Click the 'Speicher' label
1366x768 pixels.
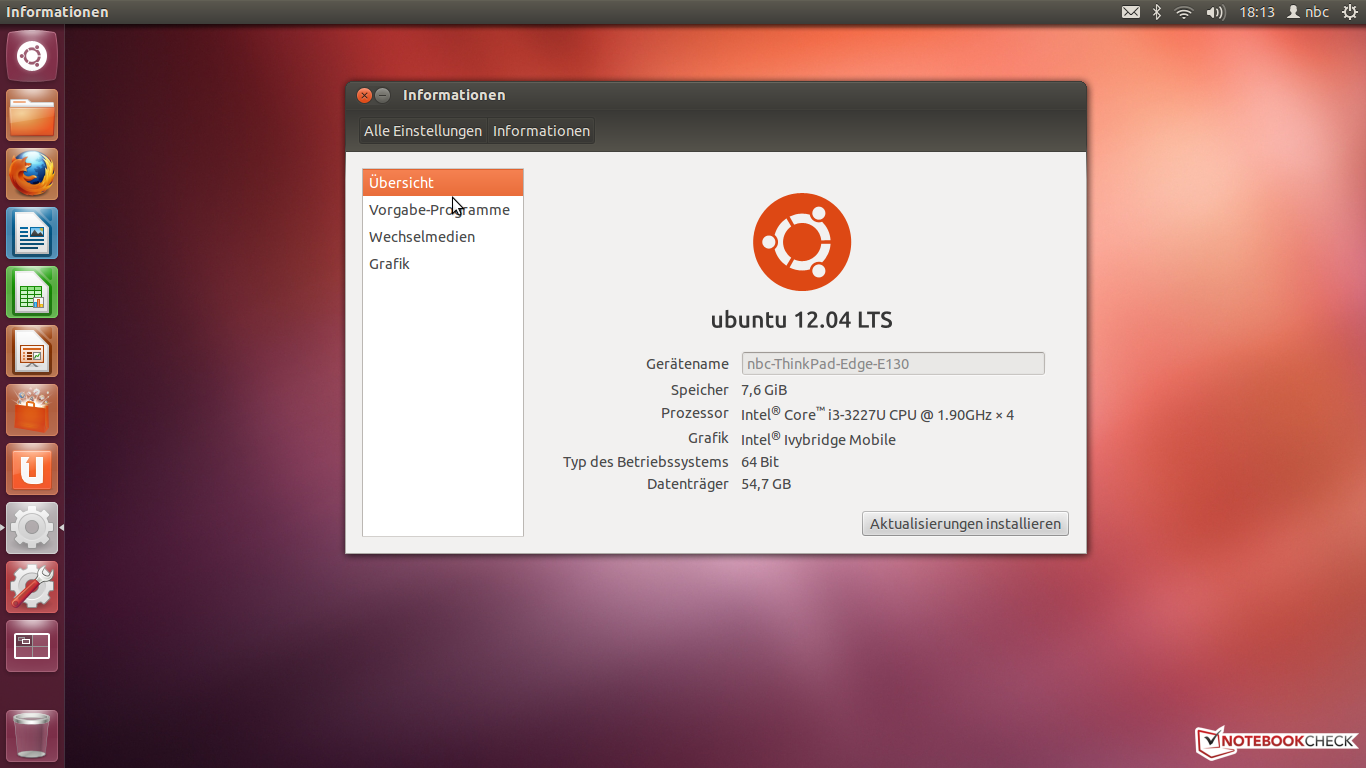click(700, 390)
